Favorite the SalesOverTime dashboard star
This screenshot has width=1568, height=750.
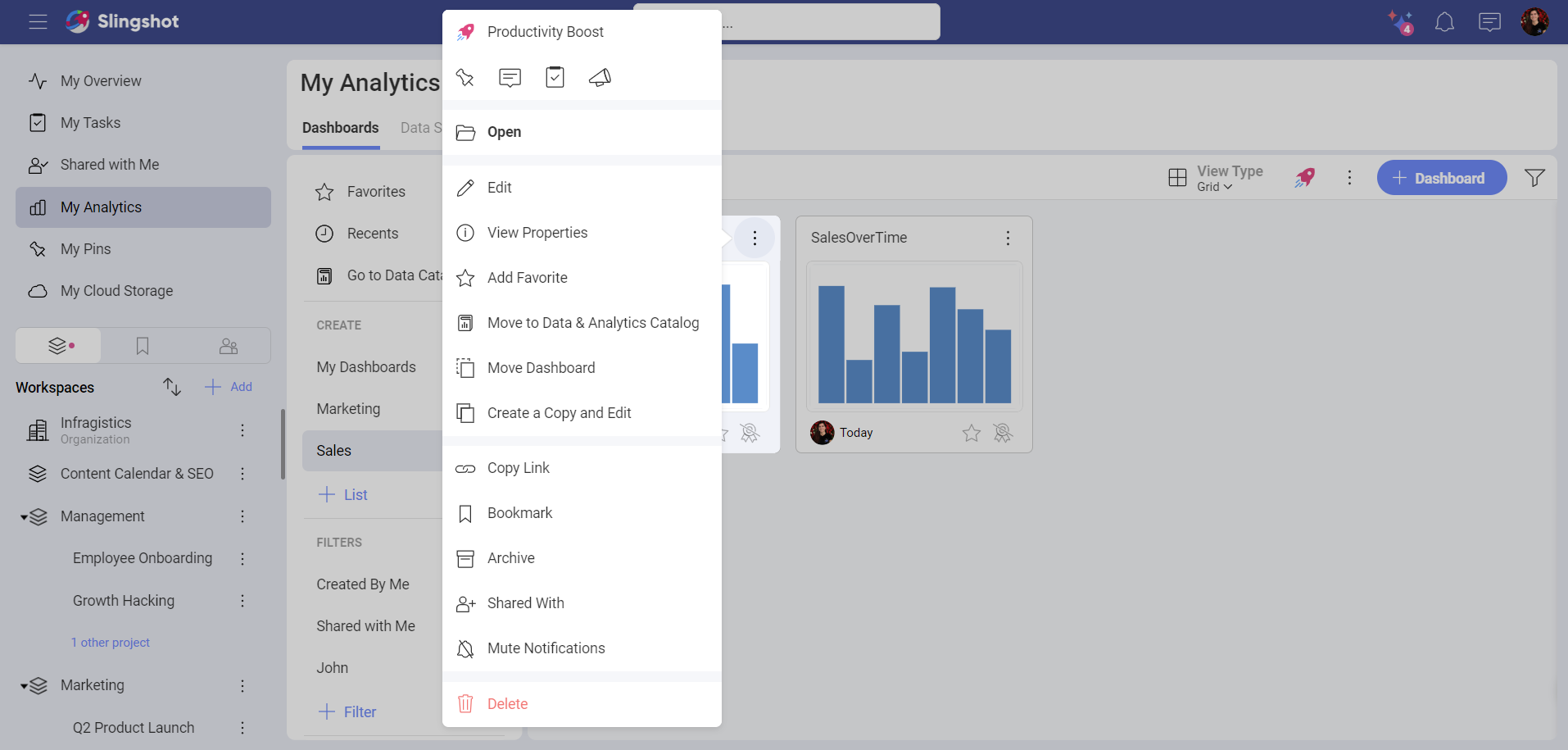tap(972, 433)
